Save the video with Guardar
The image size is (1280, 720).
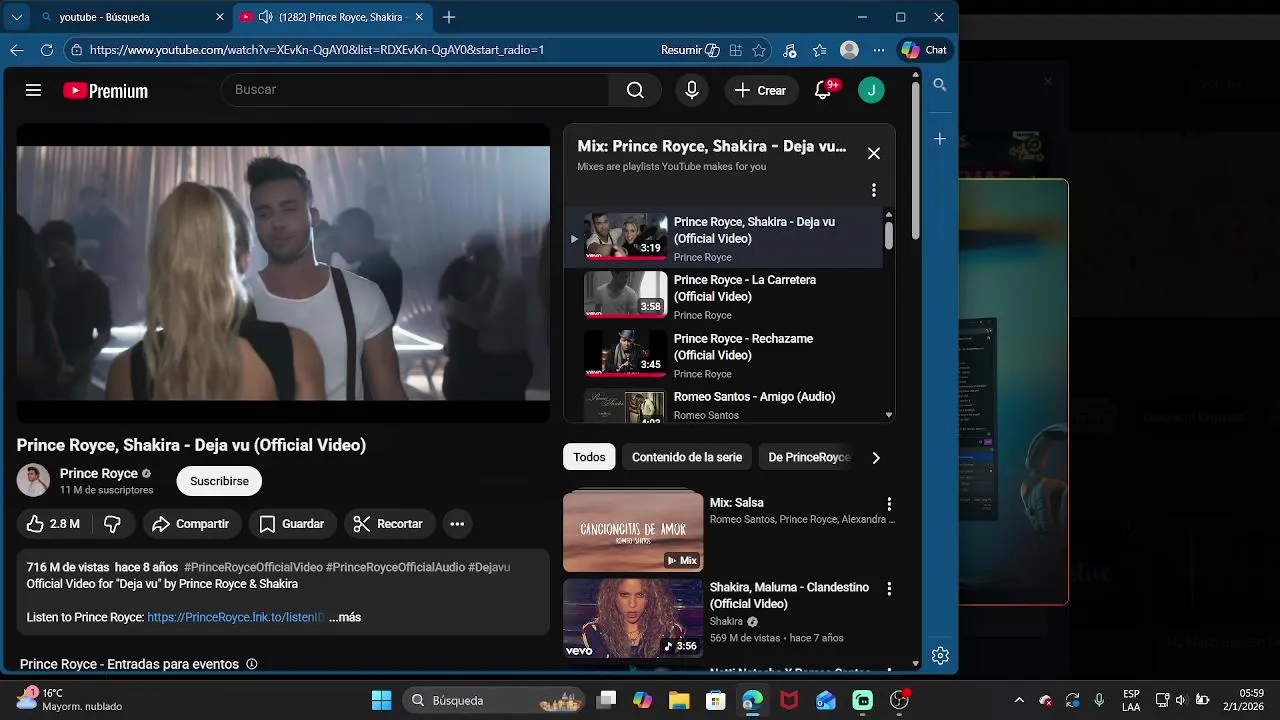point(292,524)
